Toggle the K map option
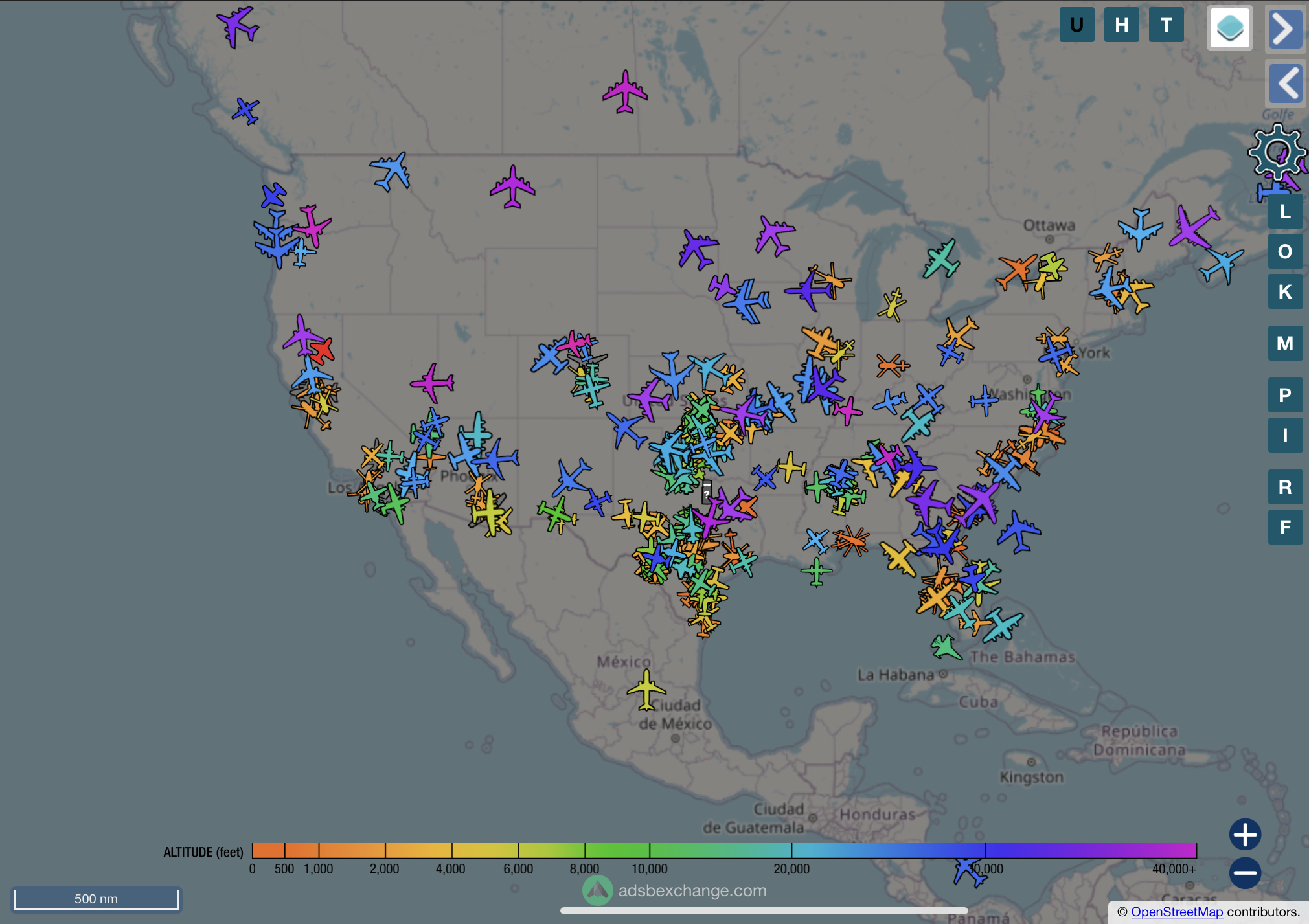The image size is (1309, 924). point(1285,291)
